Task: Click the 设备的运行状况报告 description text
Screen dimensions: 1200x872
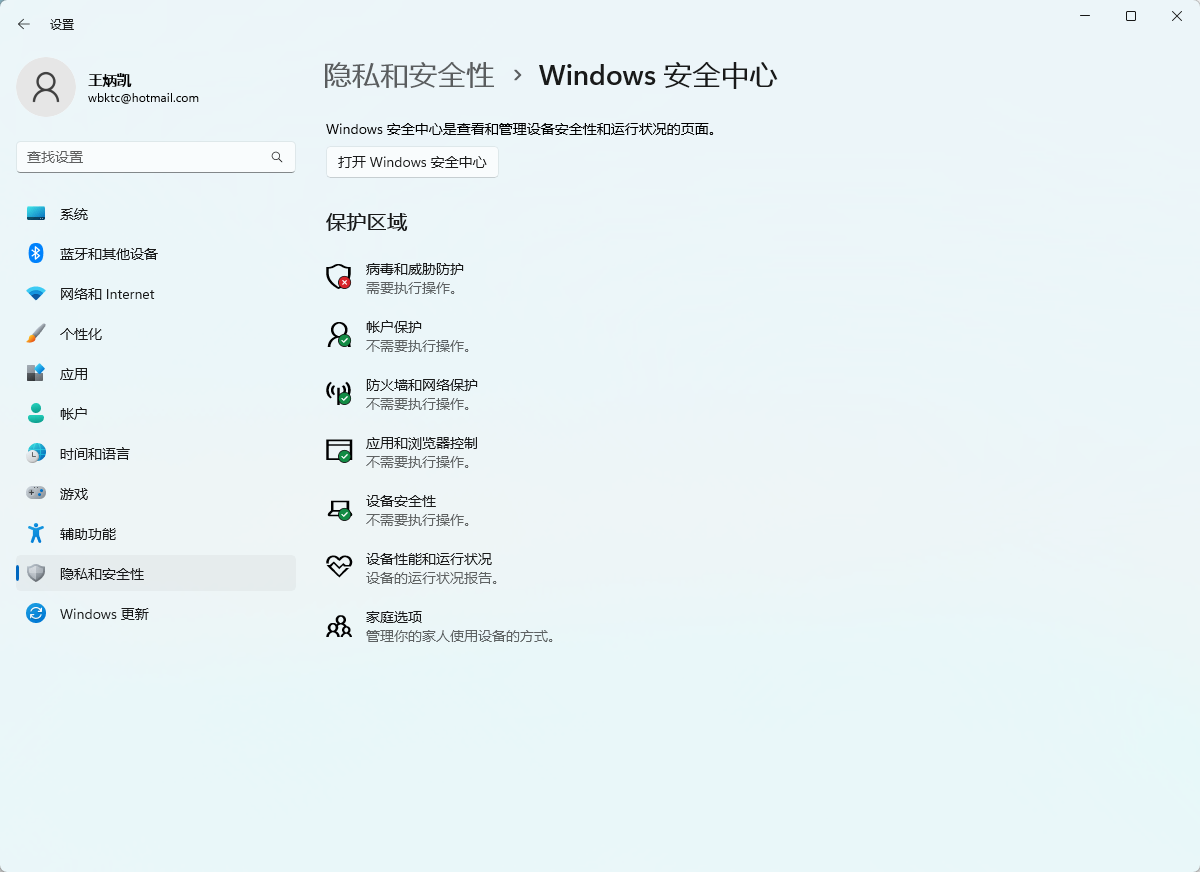Action: click(433, 578)
